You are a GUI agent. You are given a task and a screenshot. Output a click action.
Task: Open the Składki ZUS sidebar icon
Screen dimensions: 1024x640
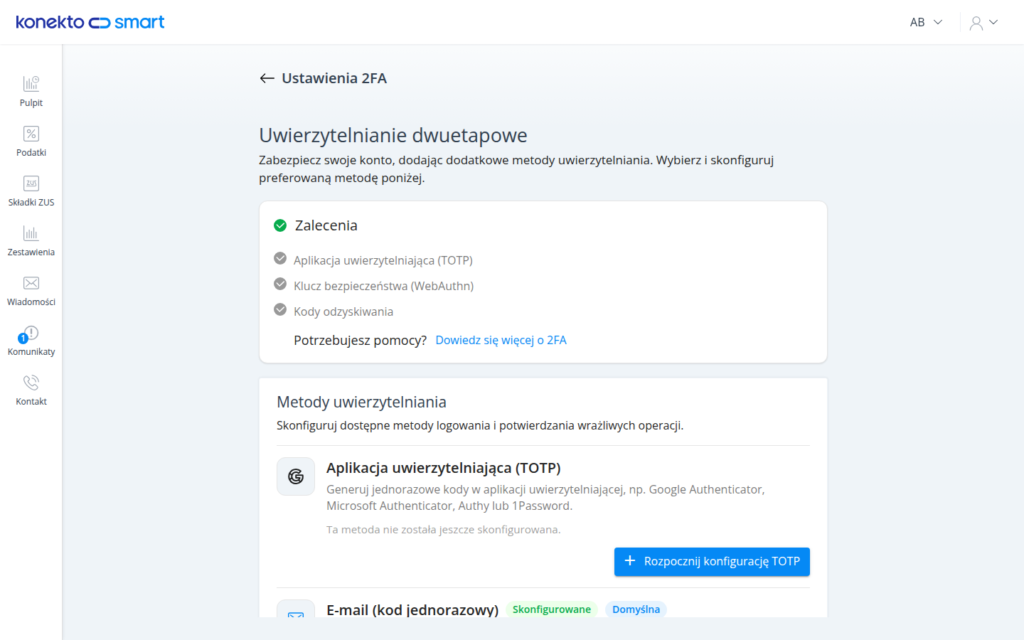click(x=31, y=184)
